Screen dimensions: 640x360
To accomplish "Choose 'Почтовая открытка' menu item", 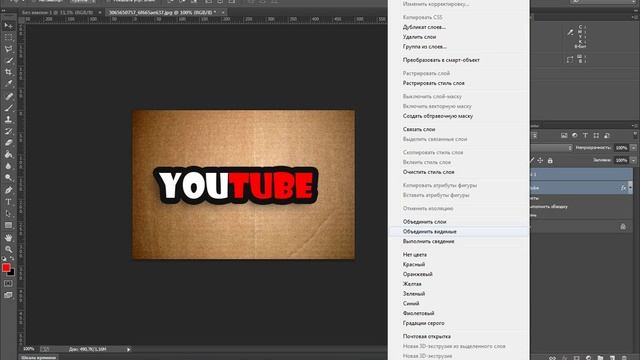I will click(427, 336).
